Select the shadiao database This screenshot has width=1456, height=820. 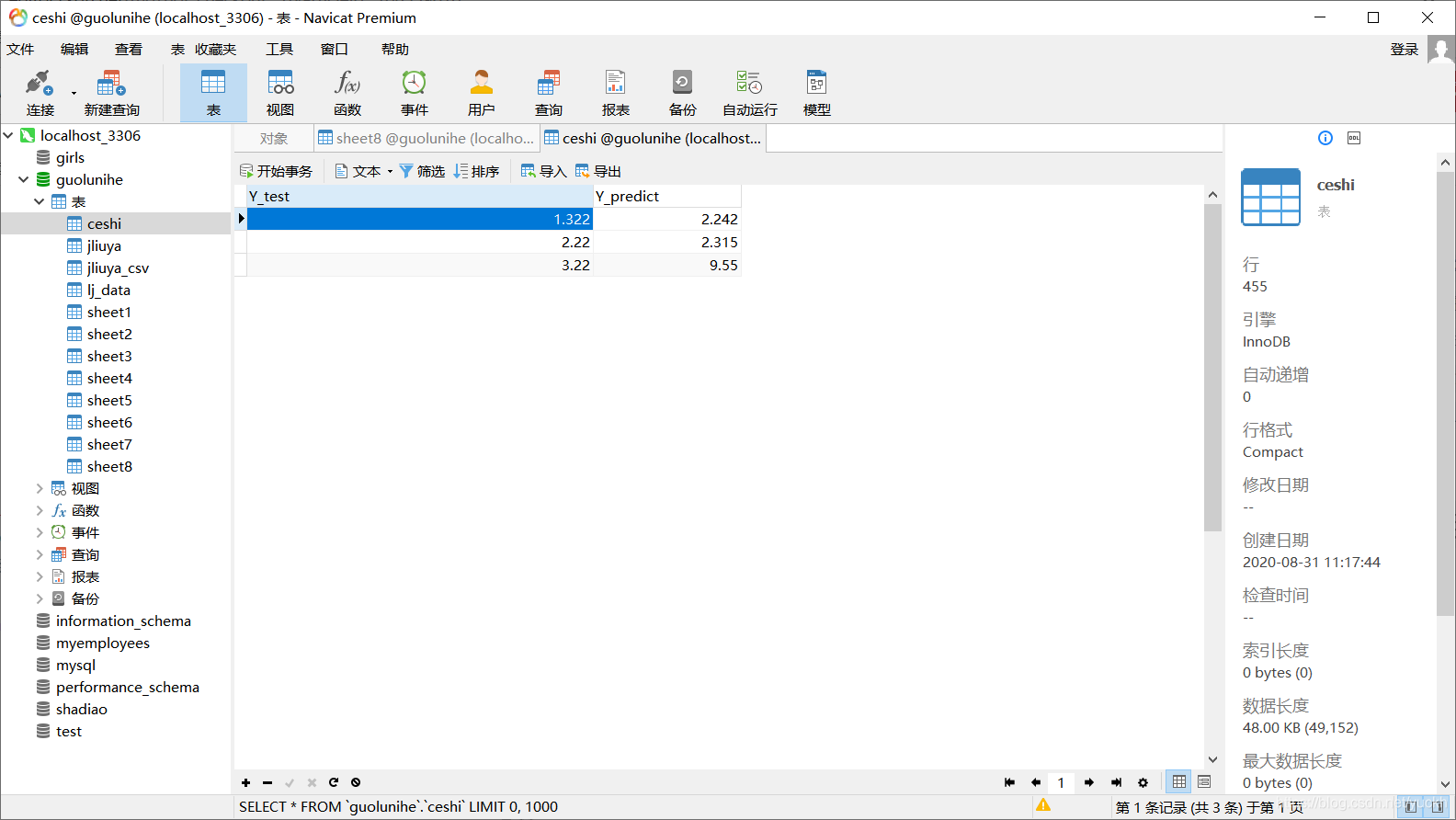[81, 709]
